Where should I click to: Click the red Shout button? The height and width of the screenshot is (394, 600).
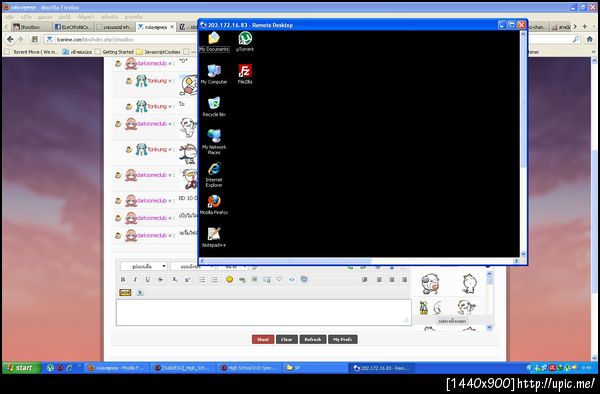point(263,339)
